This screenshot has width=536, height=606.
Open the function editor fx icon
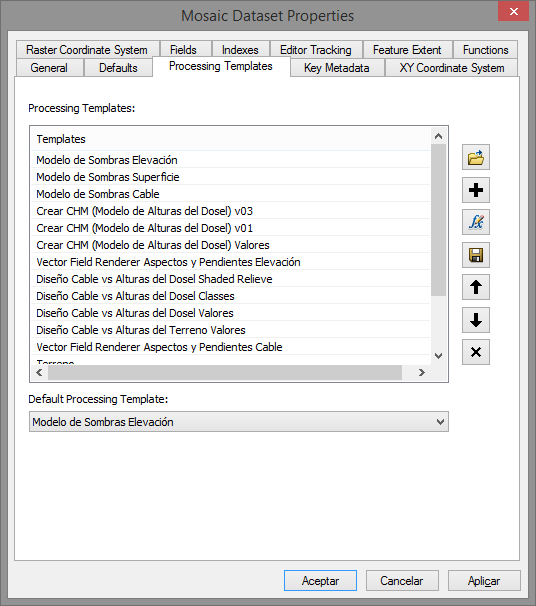[x=476, y=222]
